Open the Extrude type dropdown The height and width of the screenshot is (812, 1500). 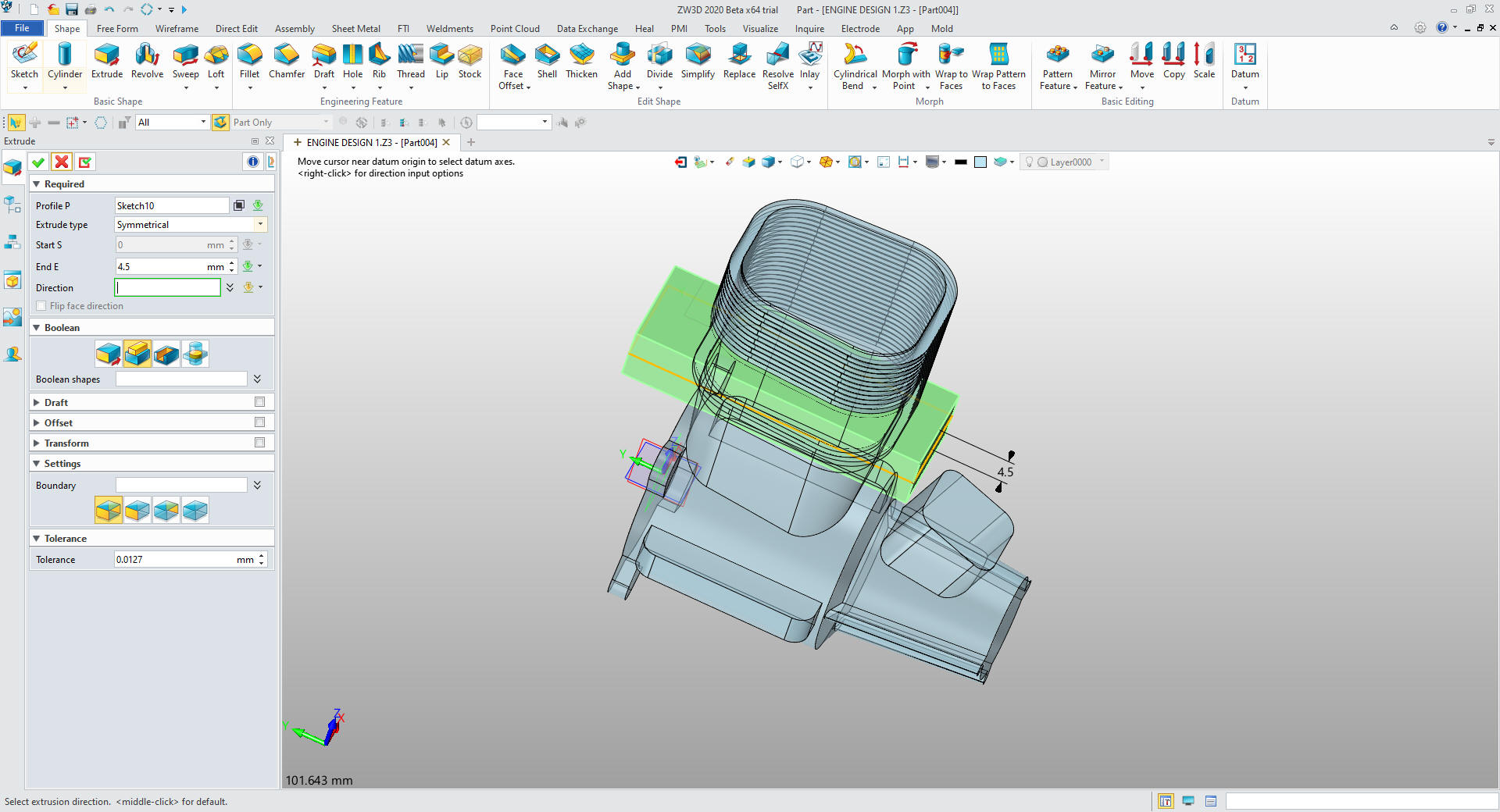[x=260, y=225]
